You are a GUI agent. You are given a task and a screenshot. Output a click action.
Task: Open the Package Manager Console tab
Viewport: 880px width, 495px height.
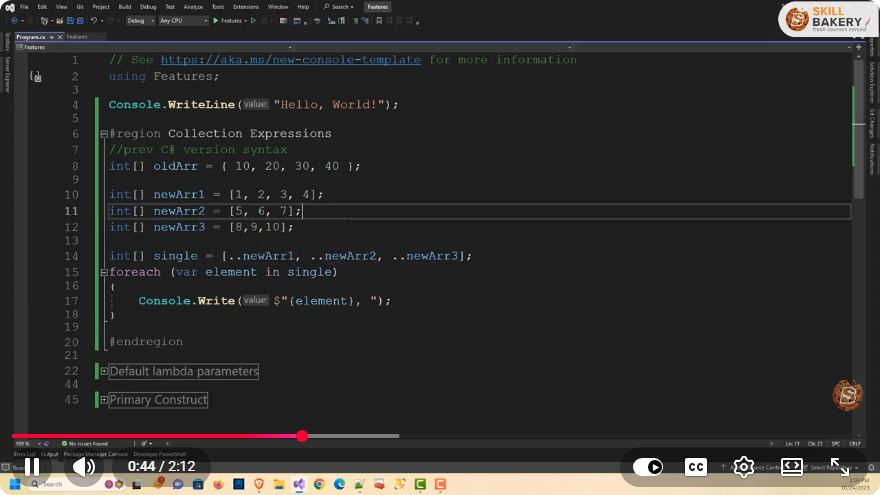coord(95,454)
